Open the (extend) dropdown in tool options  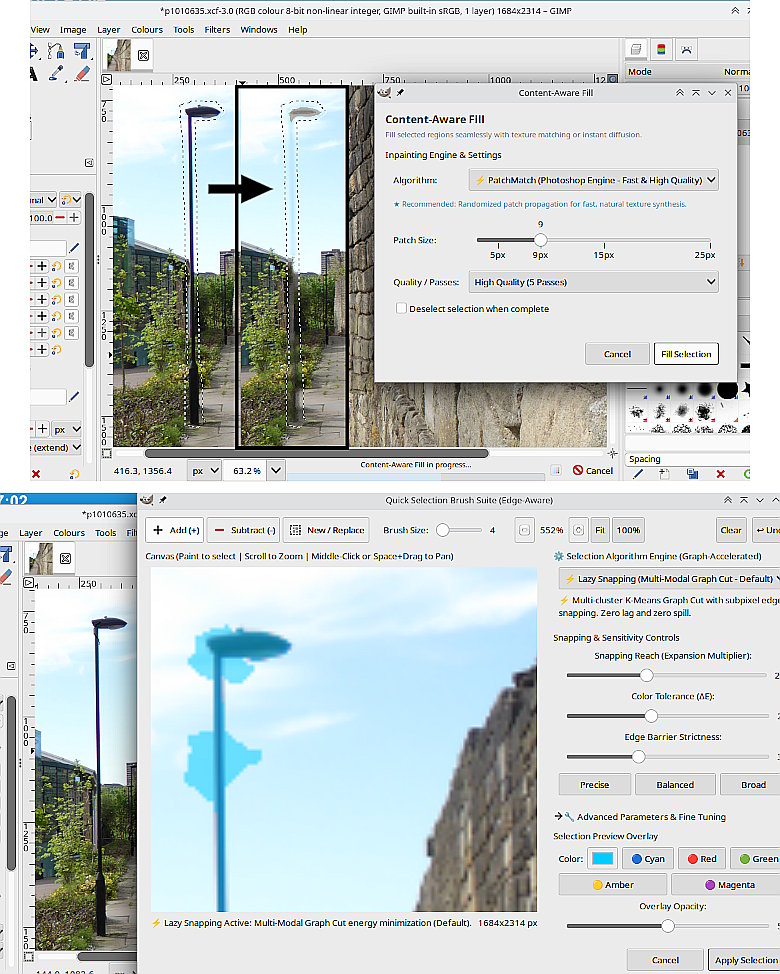coord(56,447)
